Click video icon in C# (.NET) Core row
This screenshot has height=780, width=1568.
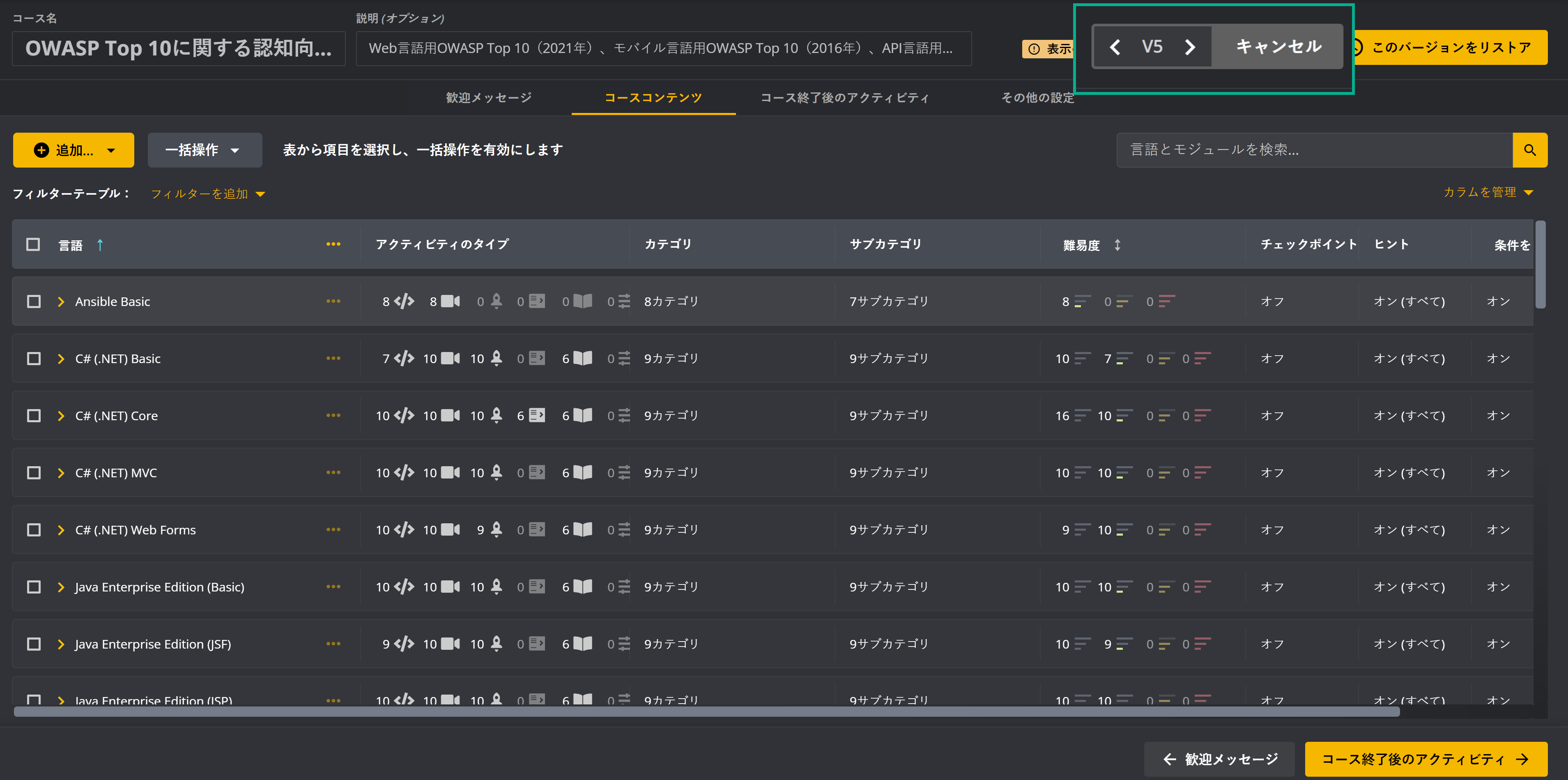(450, 416)
